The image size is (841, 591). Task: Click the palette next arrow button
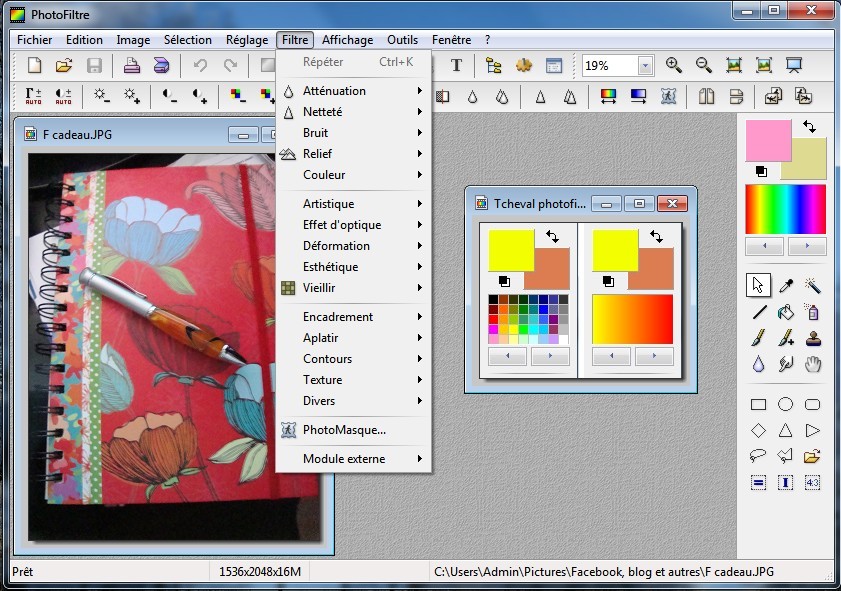coord(807,246)
